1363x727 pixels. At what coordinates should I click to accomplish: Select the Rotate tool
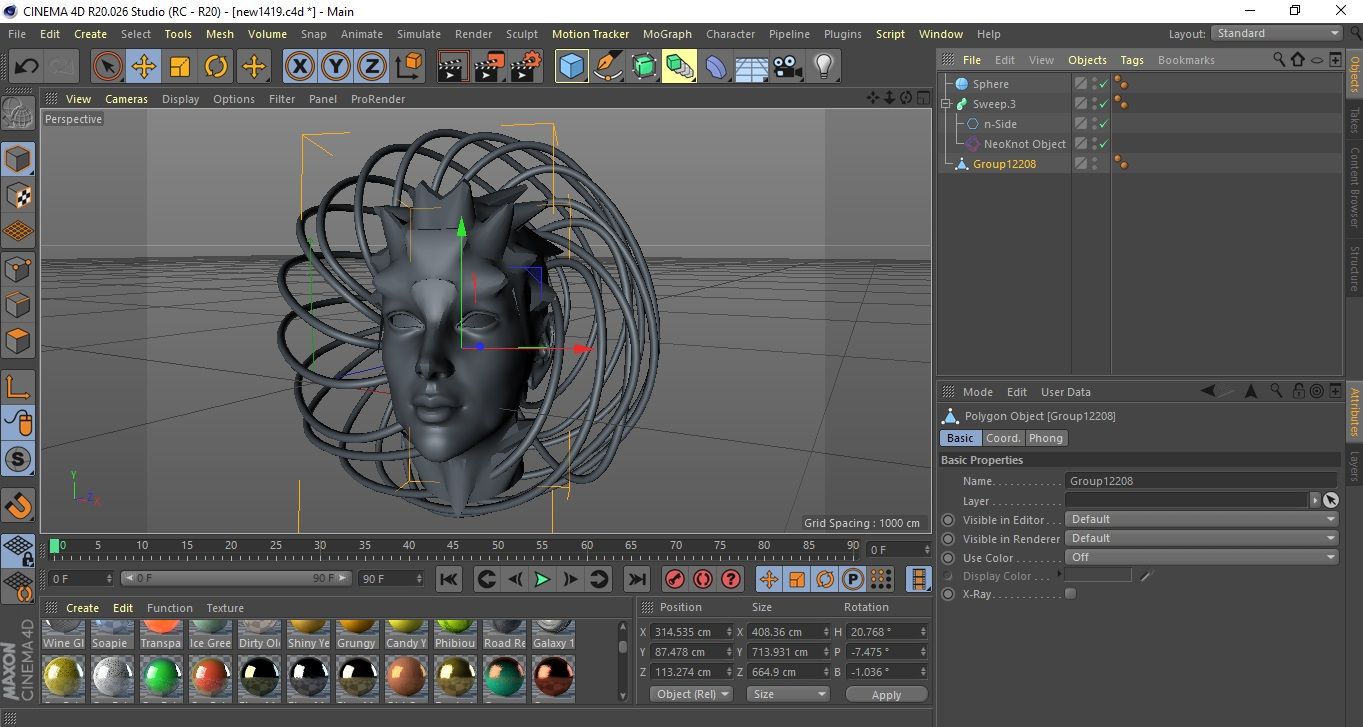pos(216,67)
